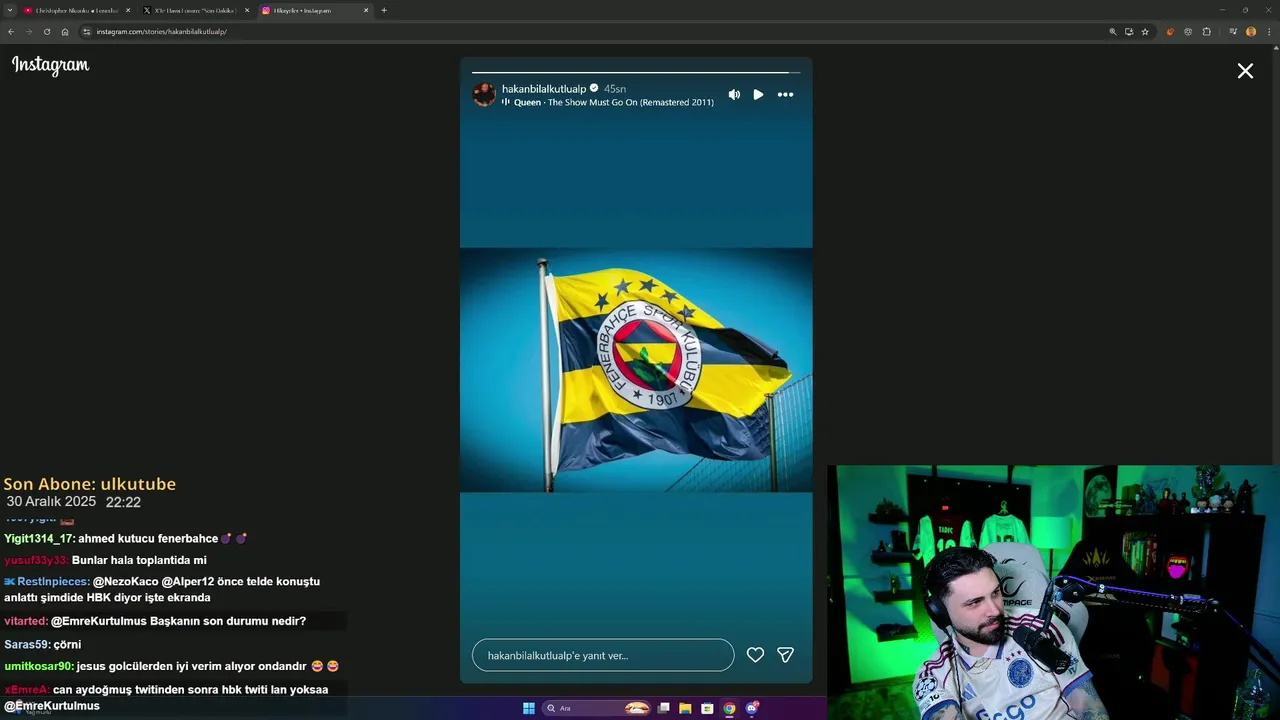The width and height of the screenshot is (1280, 720).
Task: Close the X browser tab
Action: (x=247, y=10)
